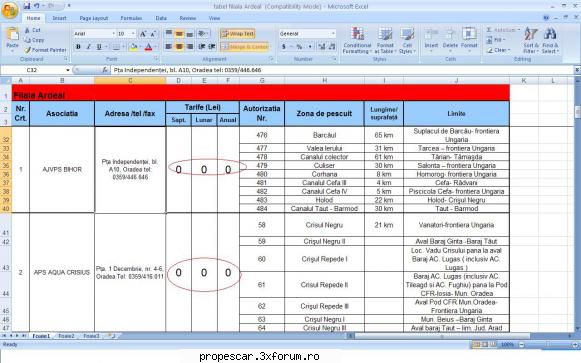Increase decimal places

coord(321,47)
